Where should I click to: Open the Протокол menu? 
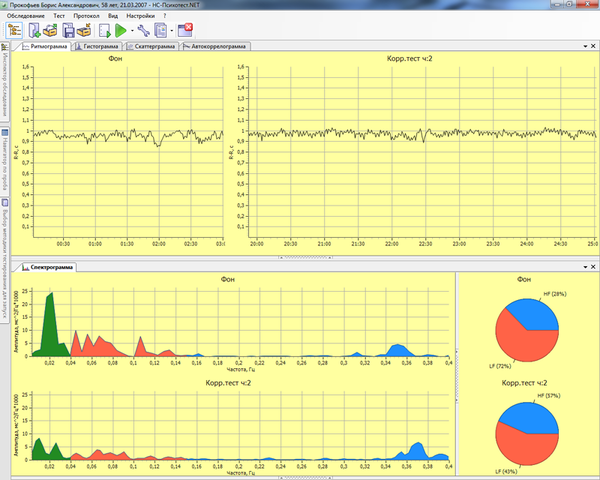pos(86,16)
